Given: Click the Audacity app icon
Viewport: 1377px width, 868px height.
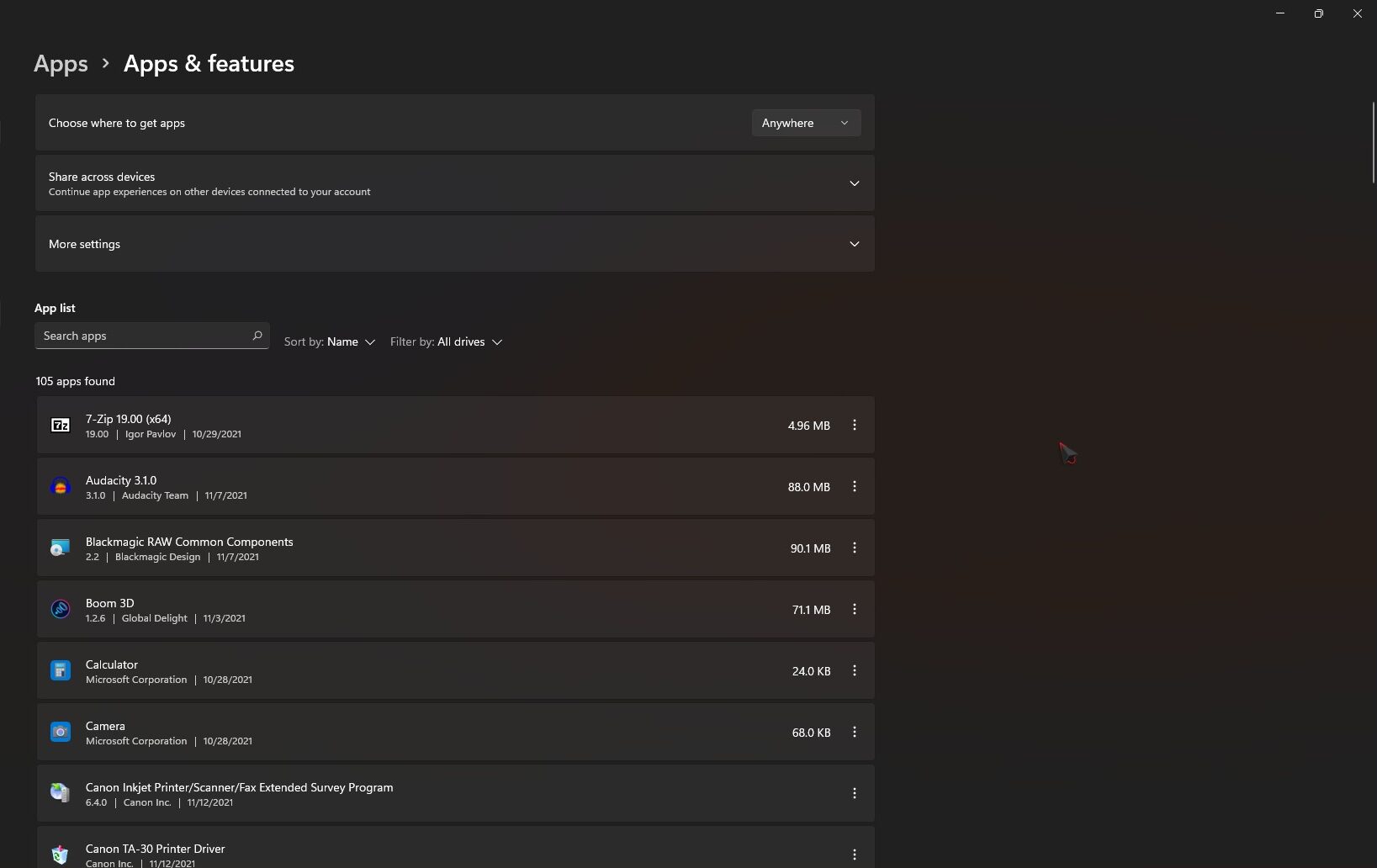Looking at the screenshot, I should (x=61, y=487).
